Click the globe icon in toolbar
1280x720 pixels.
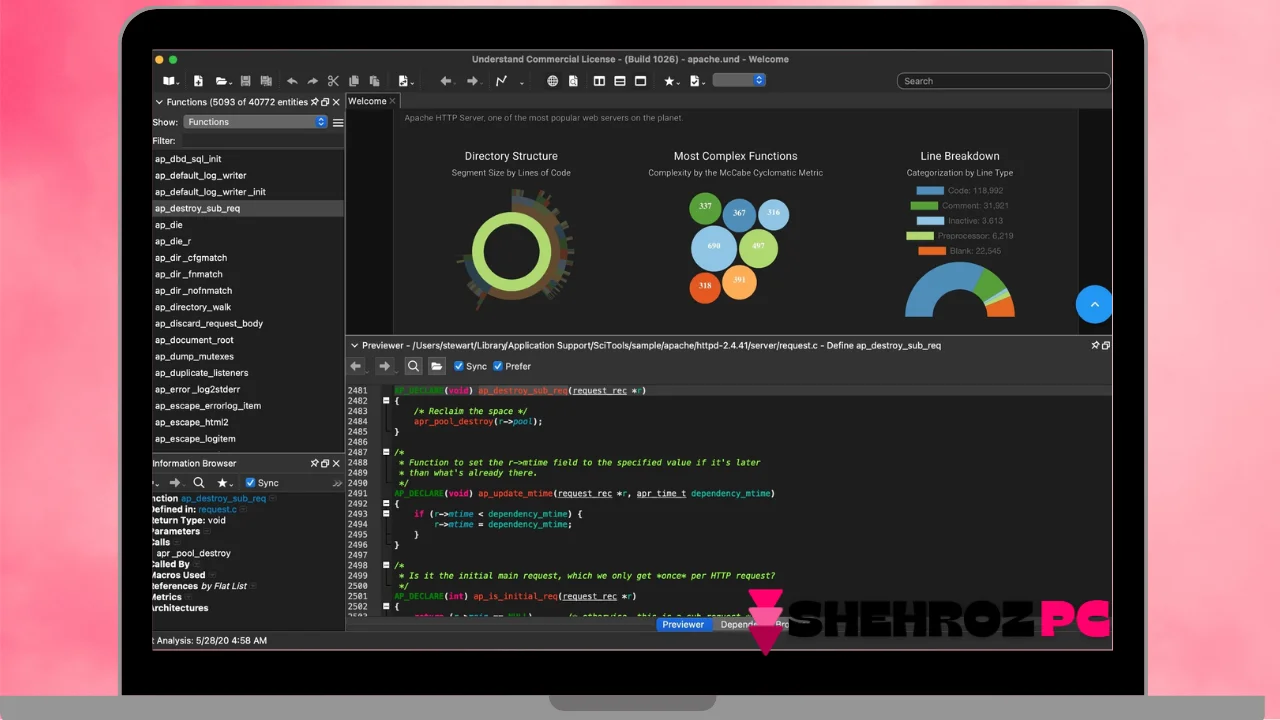coord(552,81)
